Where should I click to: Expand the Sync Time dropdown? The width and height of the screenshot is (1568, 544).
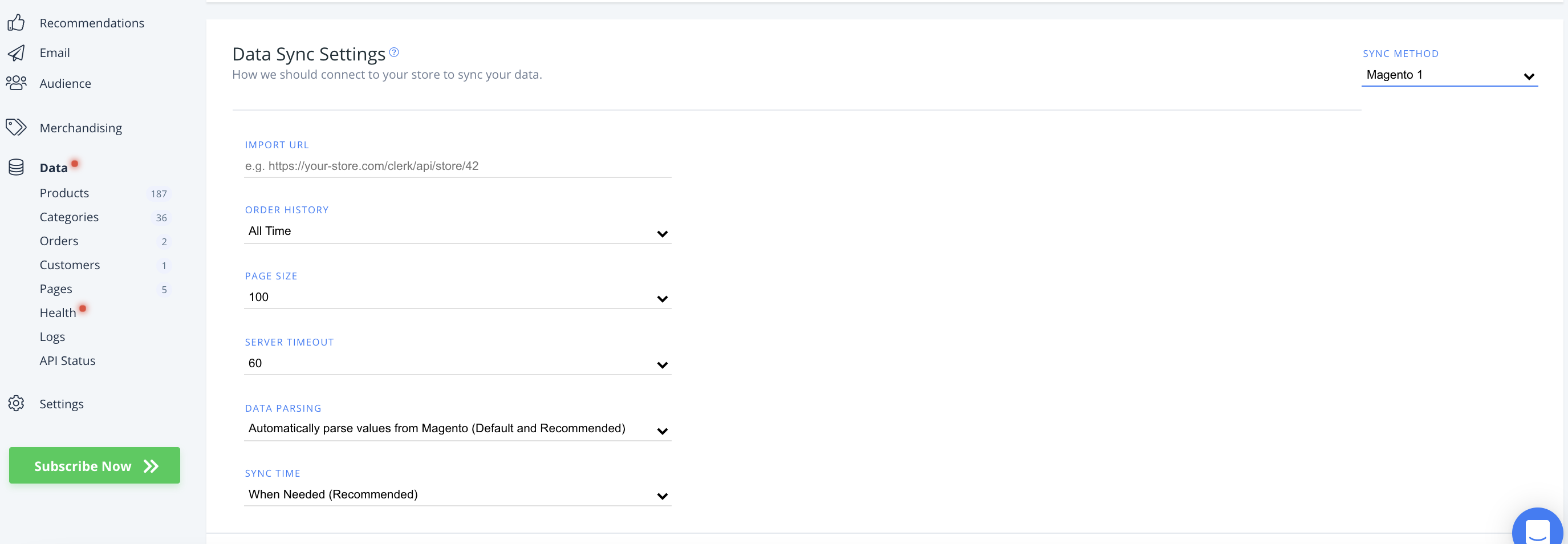[x=457, y=495]
